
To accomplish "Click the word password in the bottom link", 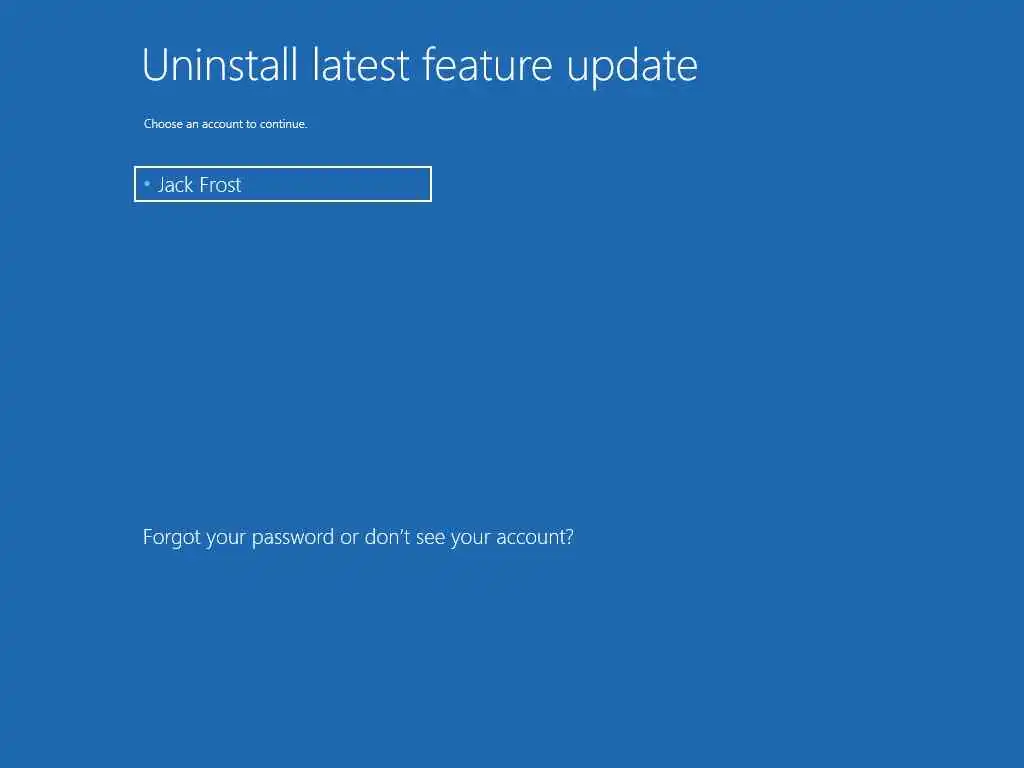I will (x=293, y=537).
